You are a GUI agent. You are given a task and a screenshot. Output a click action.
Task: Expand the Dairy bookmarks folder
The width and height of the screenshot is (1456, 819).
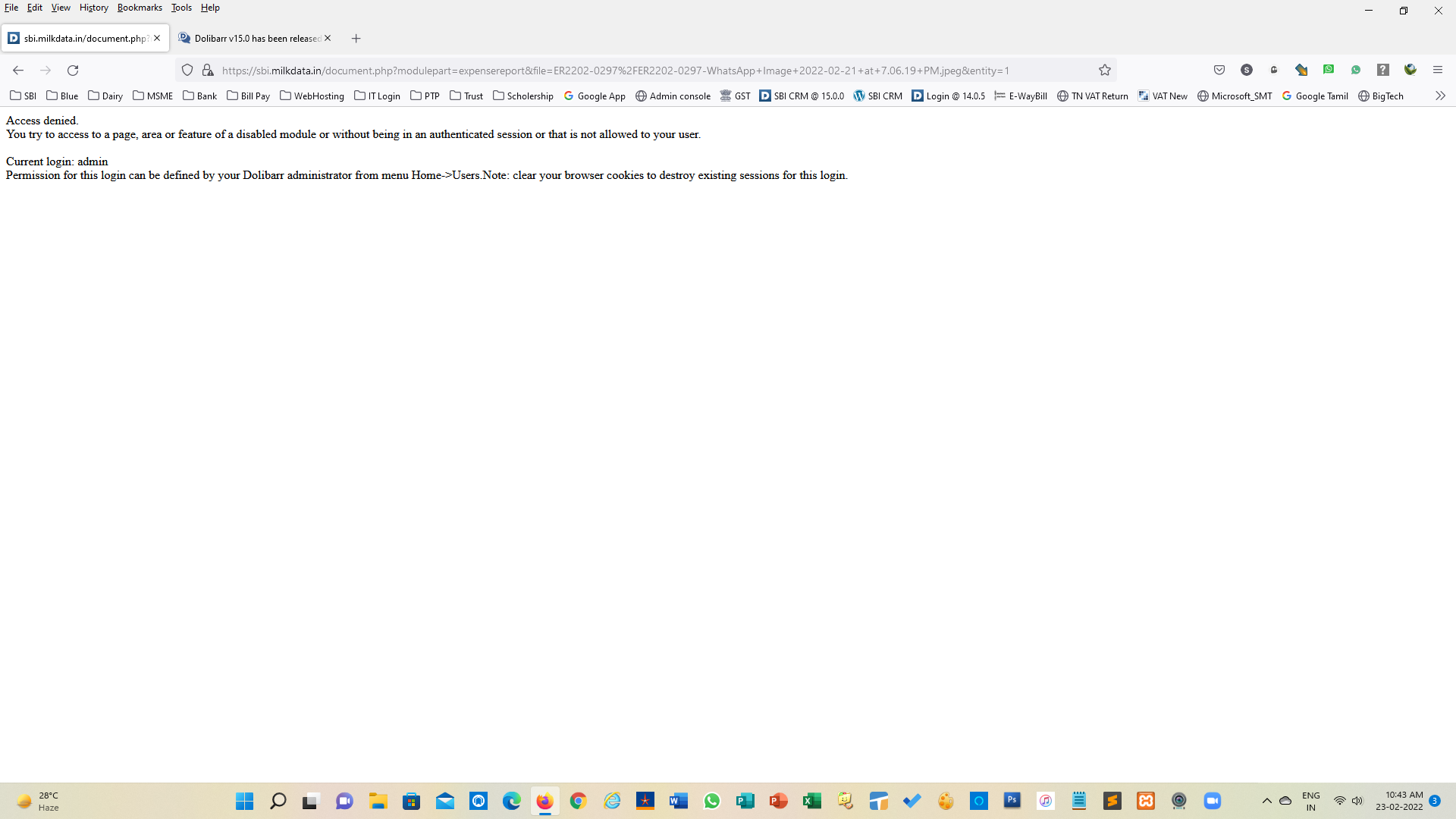click(x=105, y=96)
